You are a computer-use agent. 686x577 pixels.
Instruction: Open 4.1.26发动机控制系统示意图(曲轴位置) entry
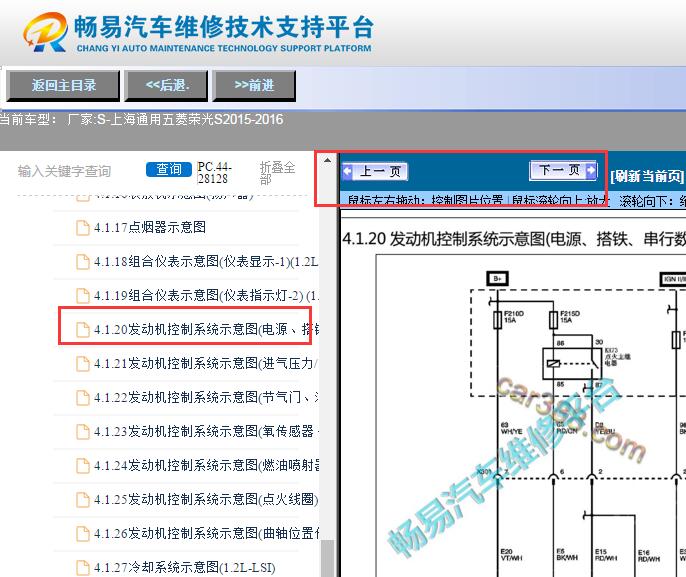point(206,533)
